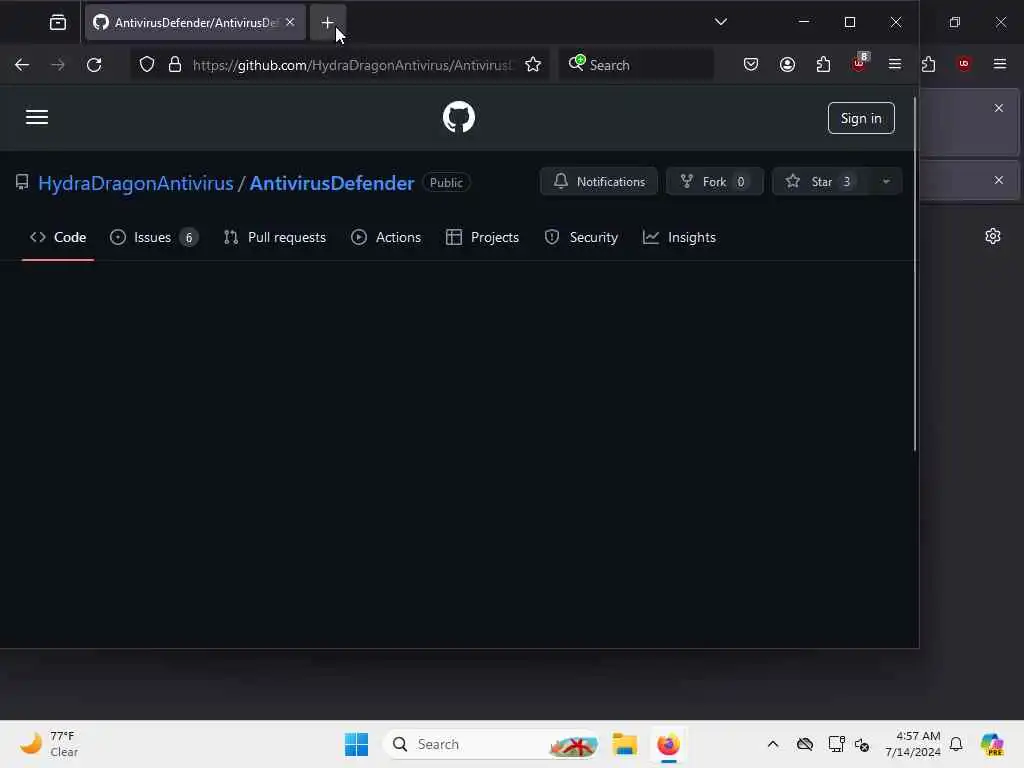Dismiss the upper background notification card

coord(999,108)
